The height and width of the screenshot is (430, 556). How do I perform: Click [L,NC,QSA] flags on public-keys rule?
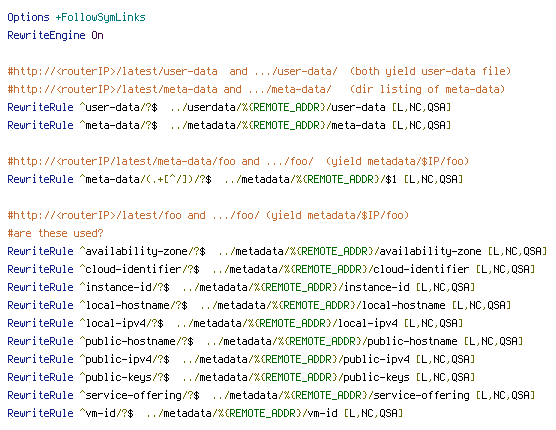coord(445,378)
